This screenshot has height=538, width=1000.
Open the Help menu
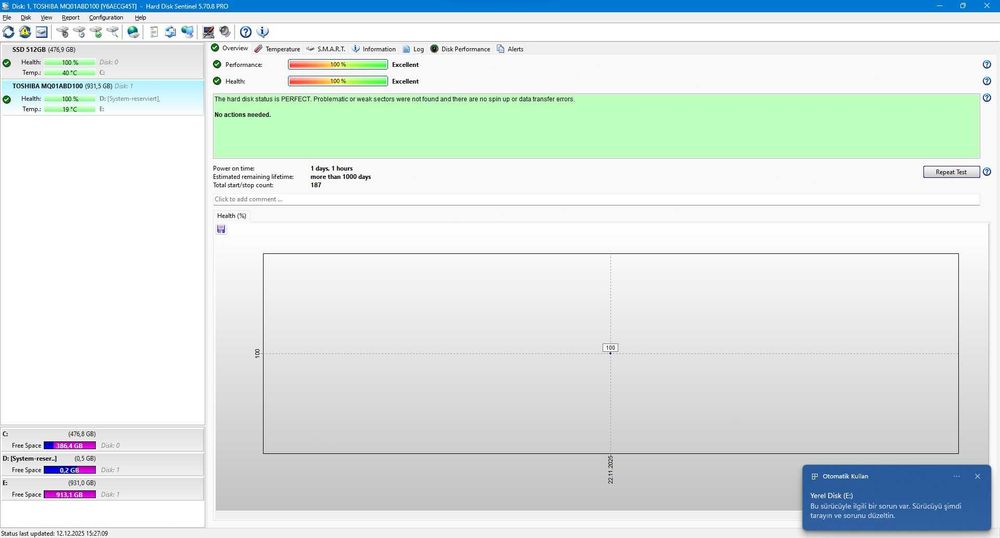(x=140, y=18)
